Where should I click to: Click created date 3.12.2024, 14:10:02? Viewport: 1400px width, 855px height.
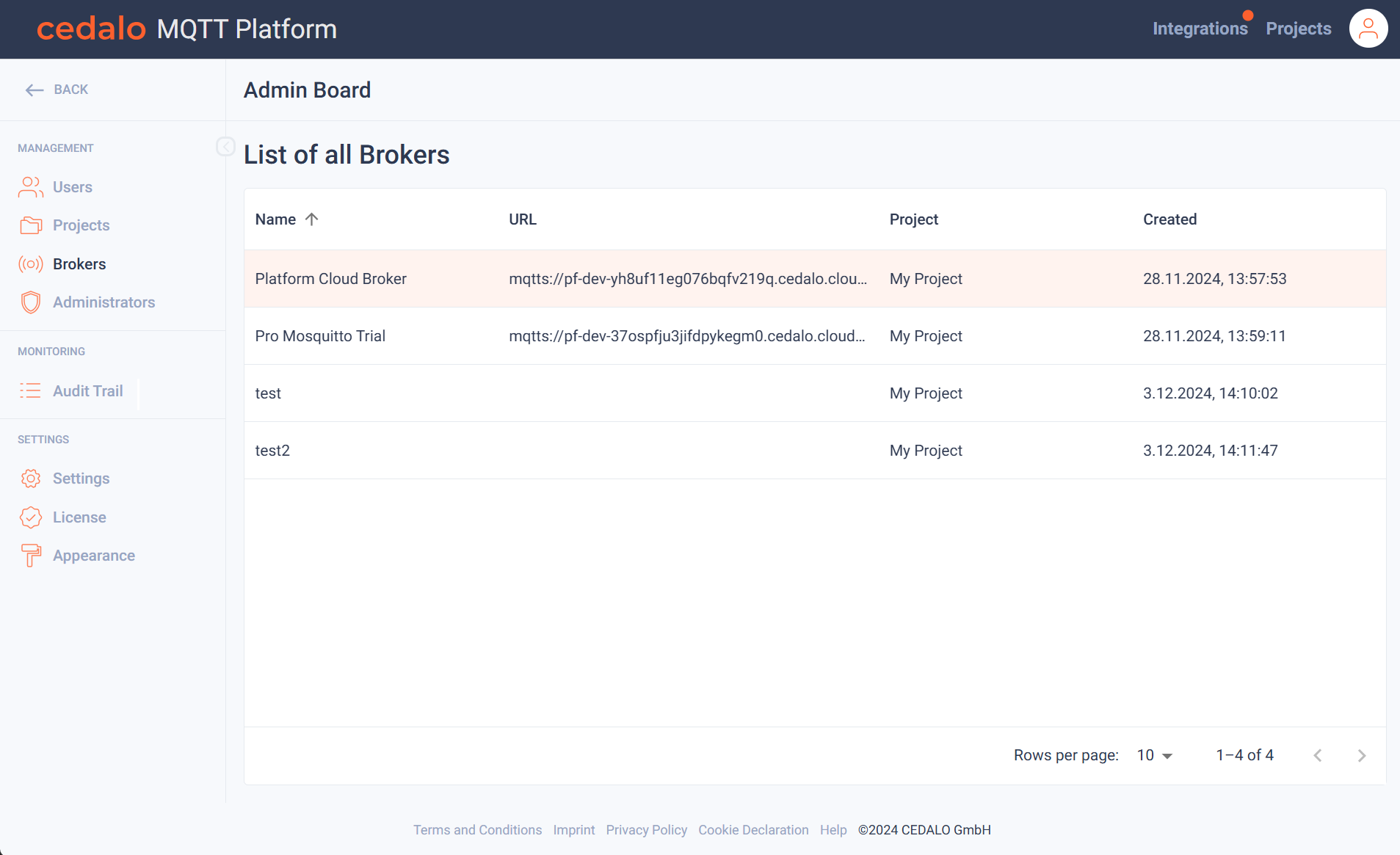tap(1210, 393)
